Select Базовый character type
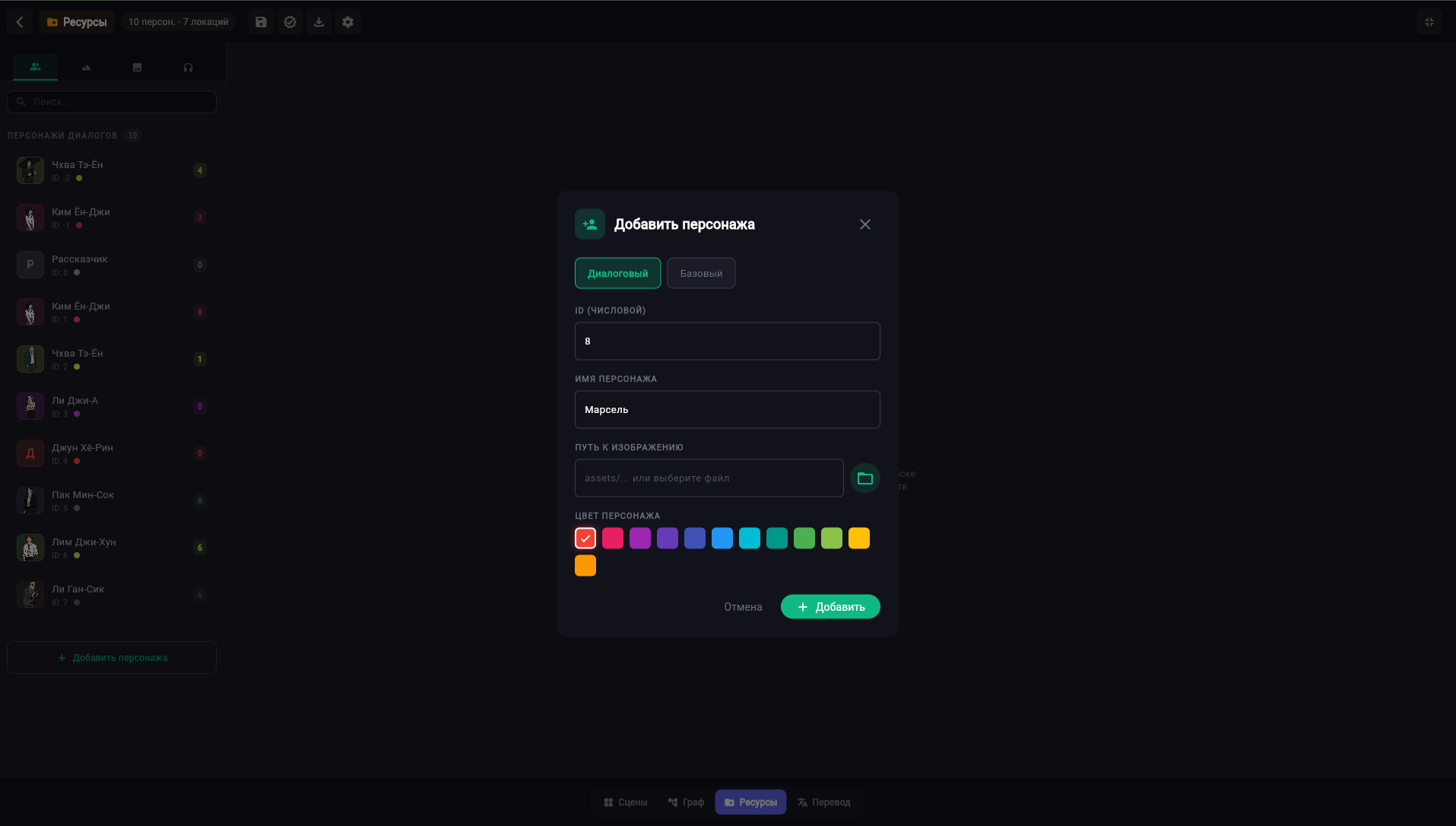This screenshot has height=826, width=1456. pos(701,273)
